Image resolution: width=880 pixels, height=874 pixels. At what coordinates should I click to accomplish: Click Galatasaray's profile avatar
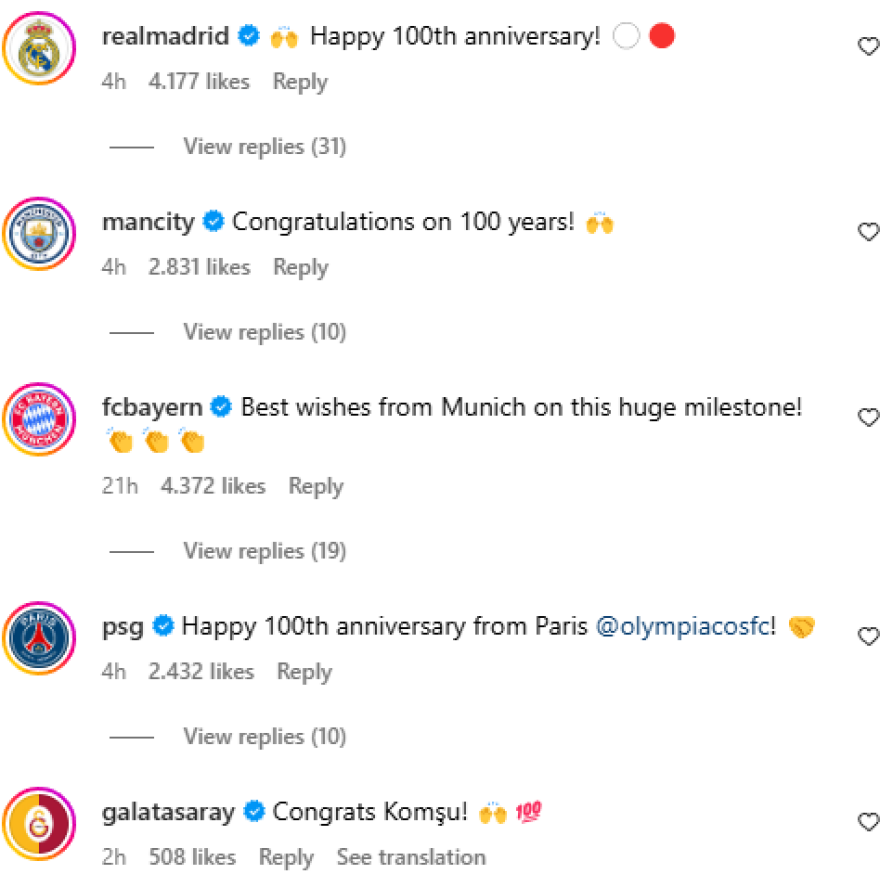39,823
